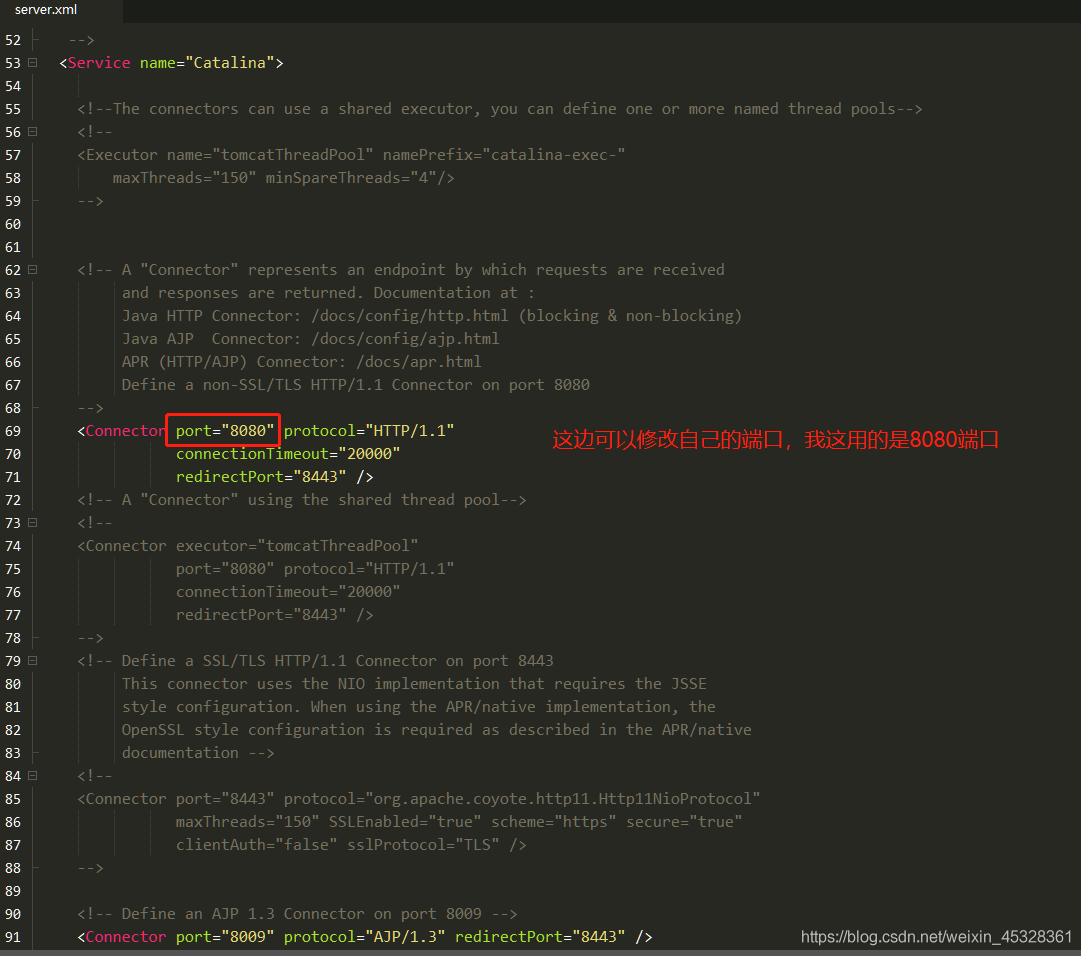This screenshot has height=956, width=1081.
Task: Click line number 91 in the gutter
Action: click(13, 937)
